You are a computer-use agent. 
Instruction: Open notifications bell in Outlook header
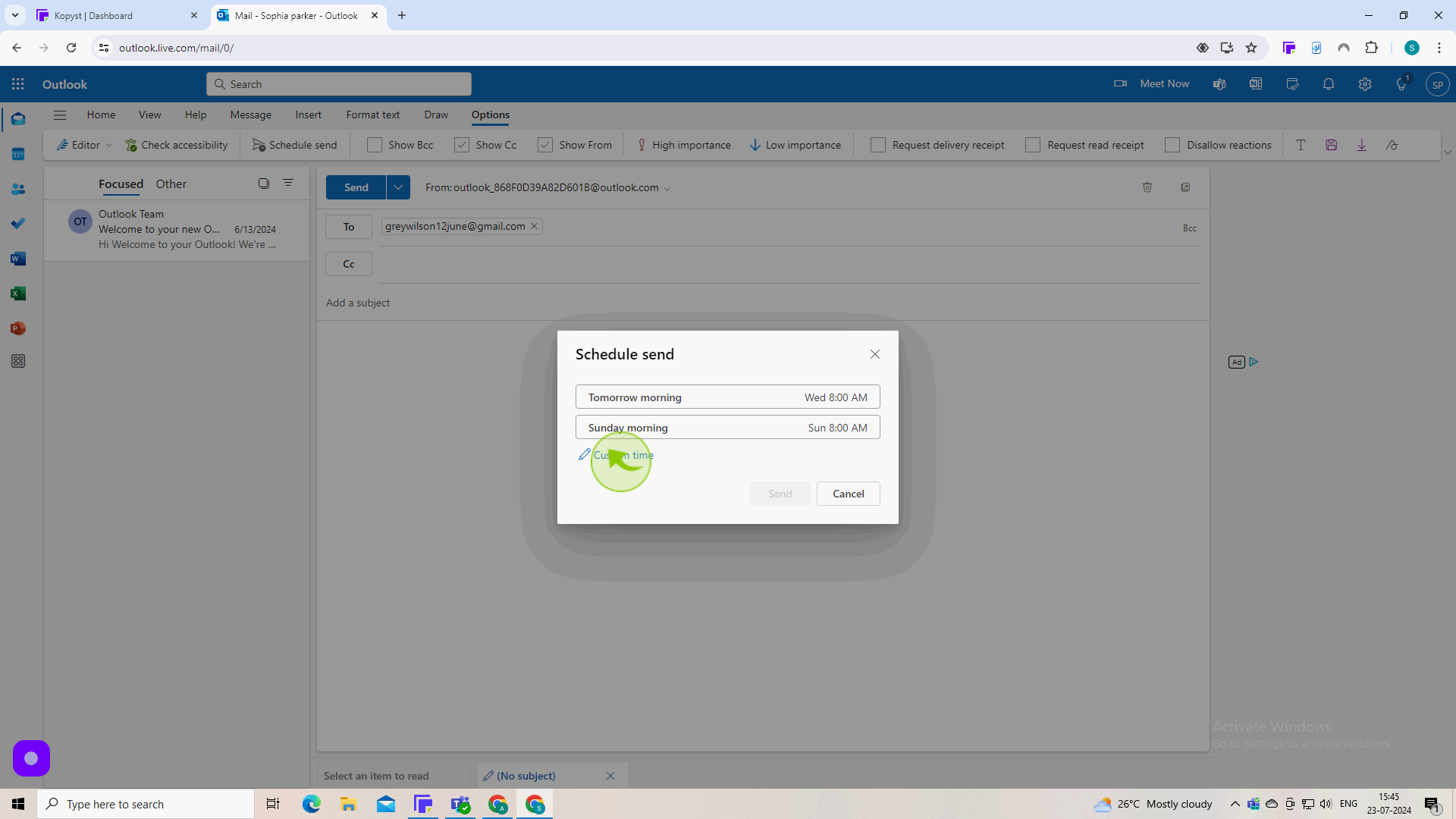tap(1329, 84)
